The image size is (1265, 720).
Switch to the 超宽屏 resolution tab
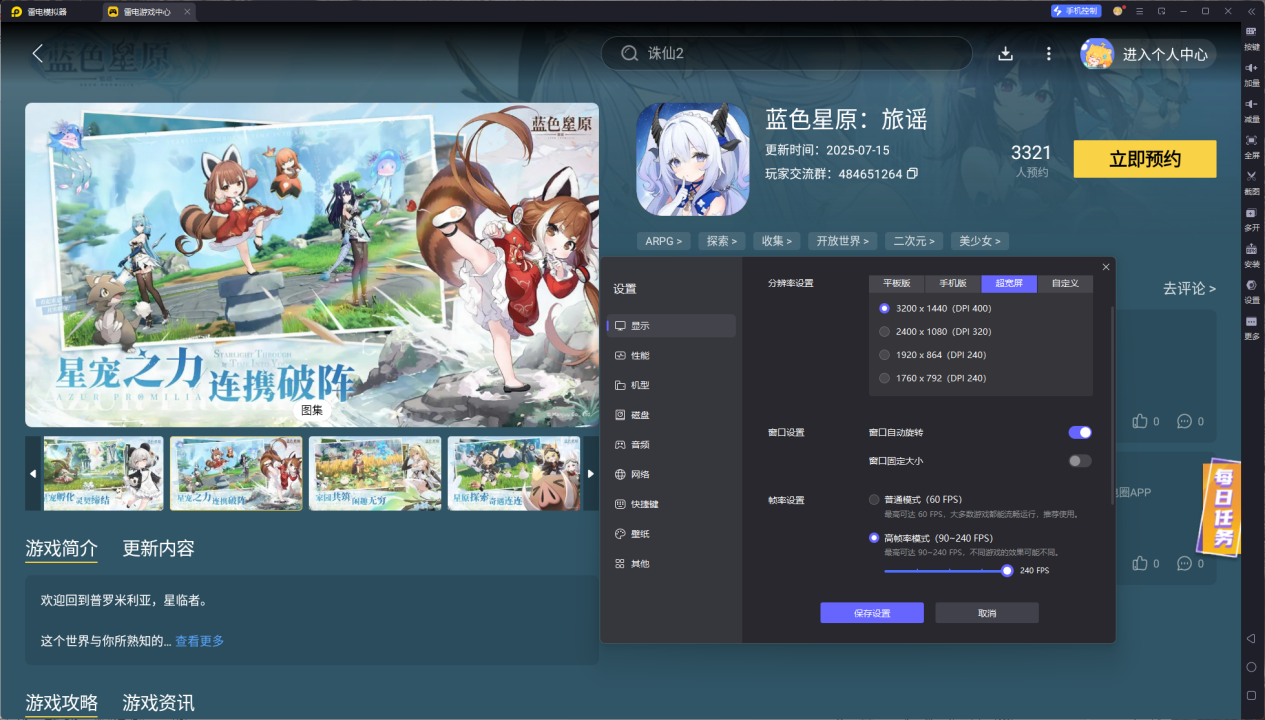point(1009,283)
